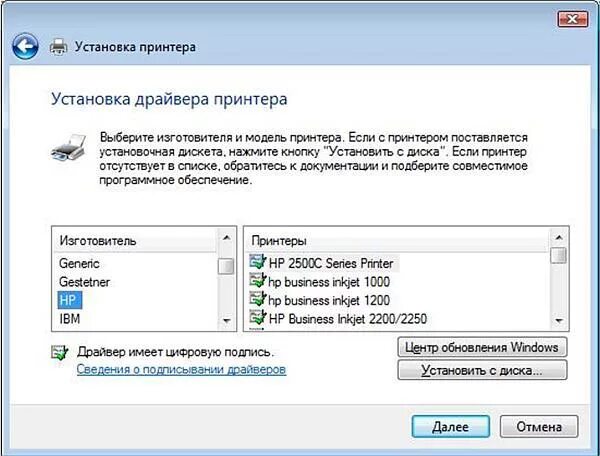Select Gestetner in the manufacturer list
This screenshot has height=456, width=600.
point(84,282)
